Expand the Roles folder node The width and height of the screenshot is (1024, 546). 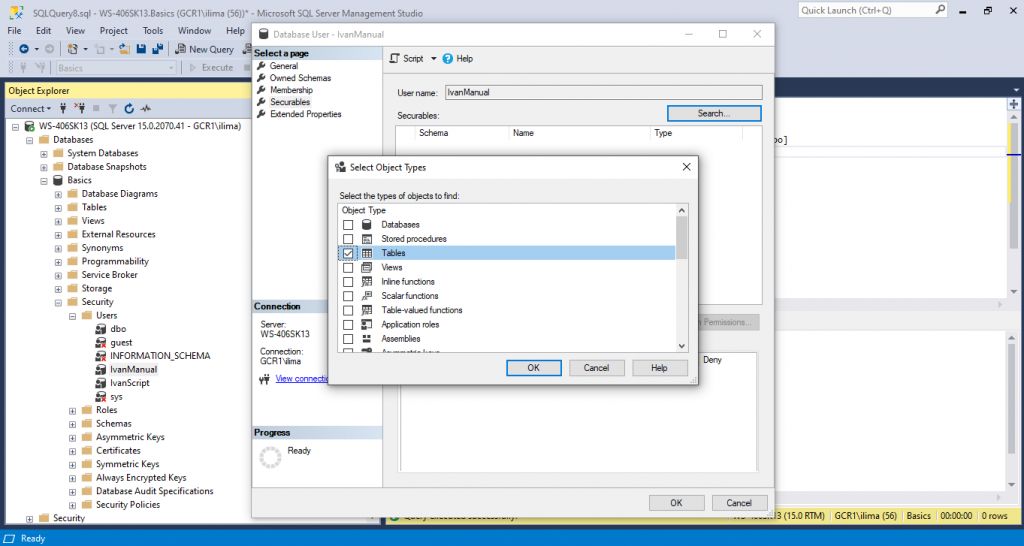click(72, 411)
